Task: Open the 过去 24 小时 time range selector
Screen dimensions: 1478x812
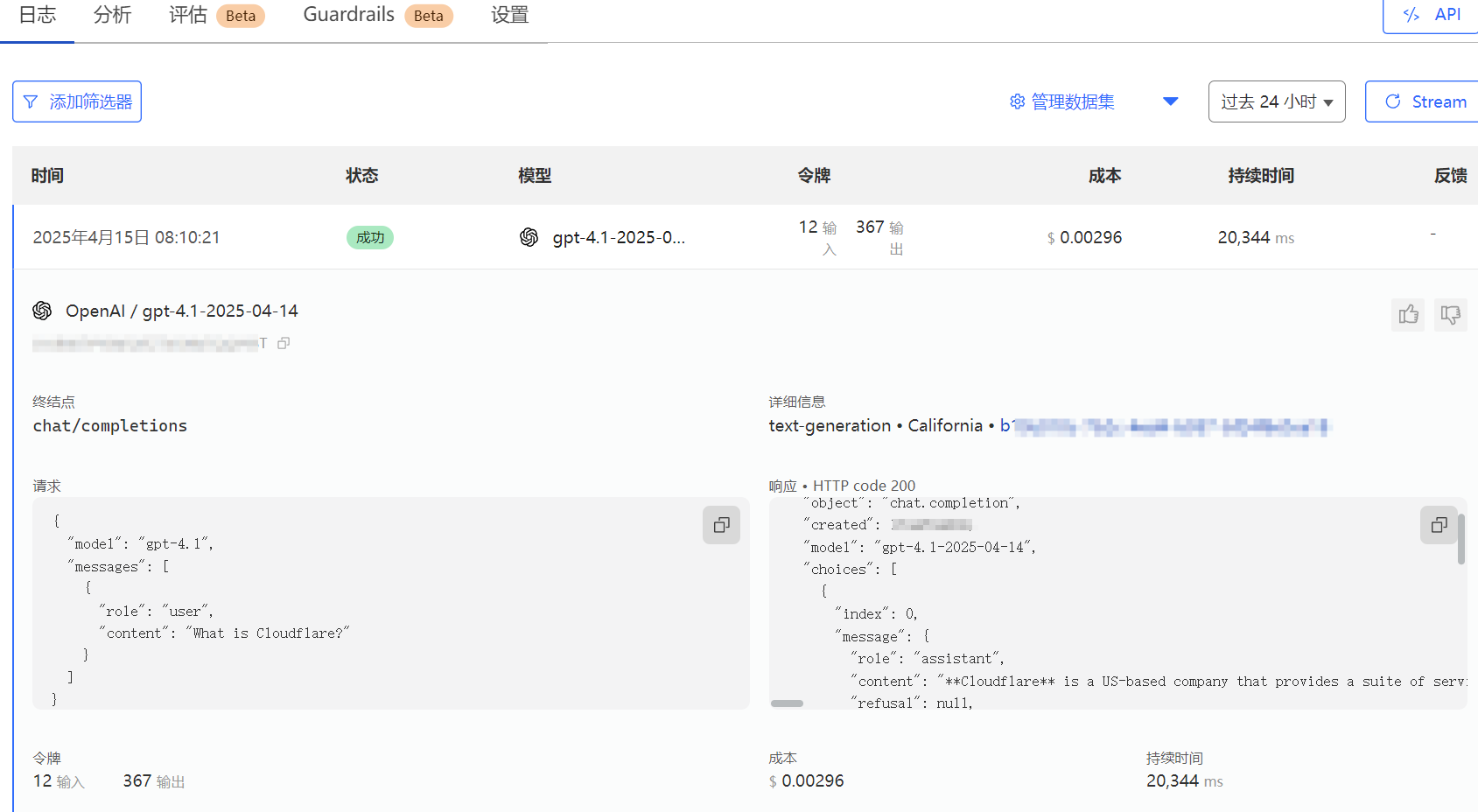Action: 1276,101
